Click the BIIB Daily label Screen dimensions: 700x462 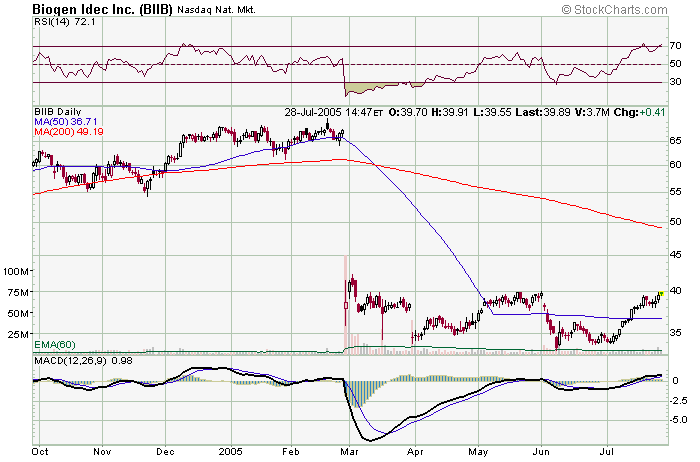[58, 112]
